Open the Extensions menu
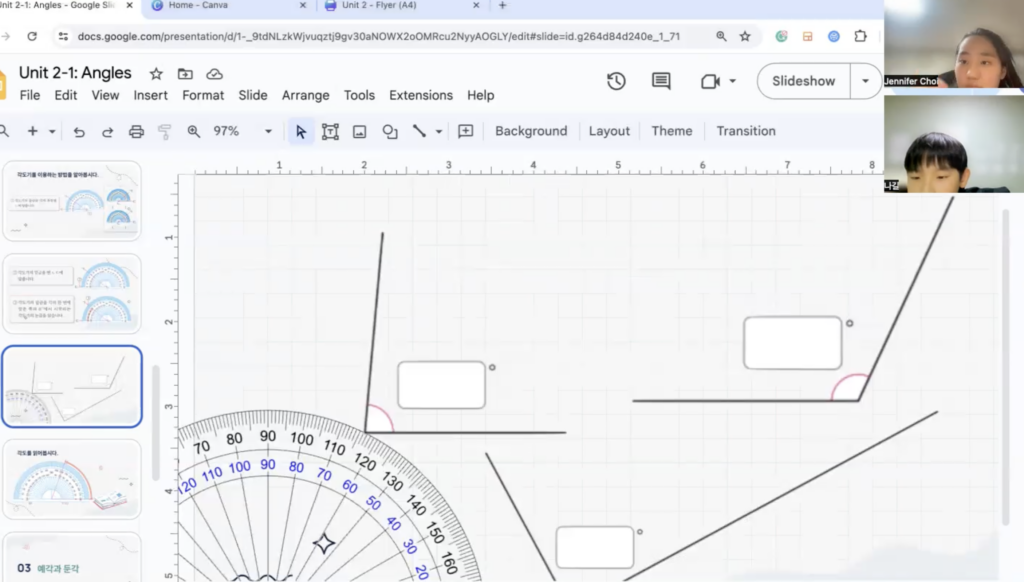This screenshot has width=1024, height=582. coord(421,95)
